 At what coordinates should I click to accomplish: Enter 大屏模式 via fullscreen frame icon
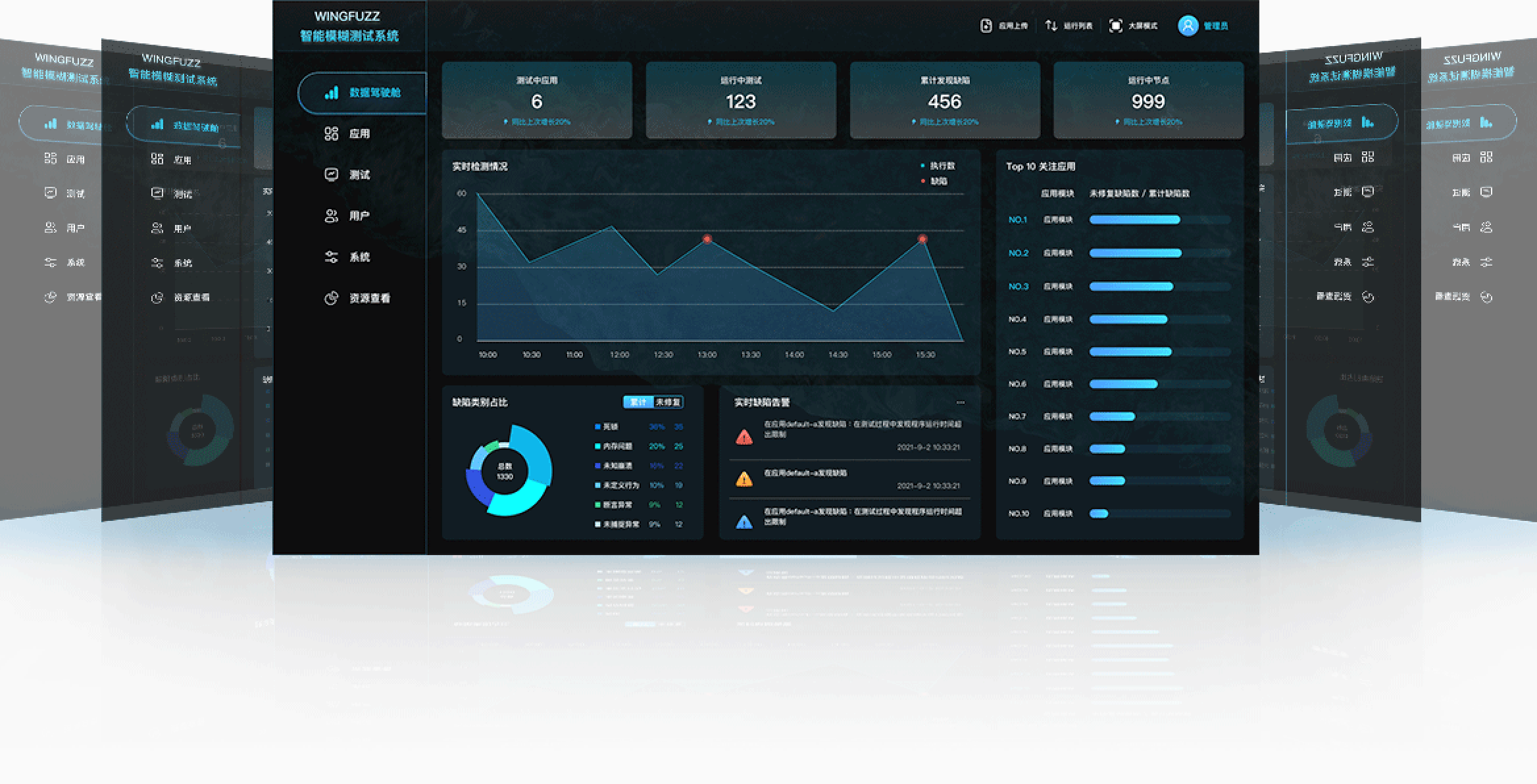[1116, 26]
